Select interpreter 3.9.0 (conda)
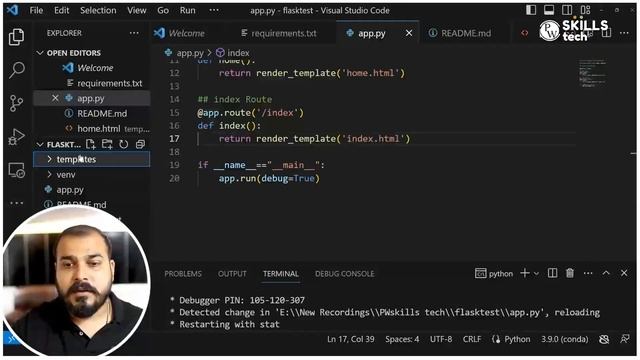The image size is (640, 360). pyautogui.click(x=565, y=339)
